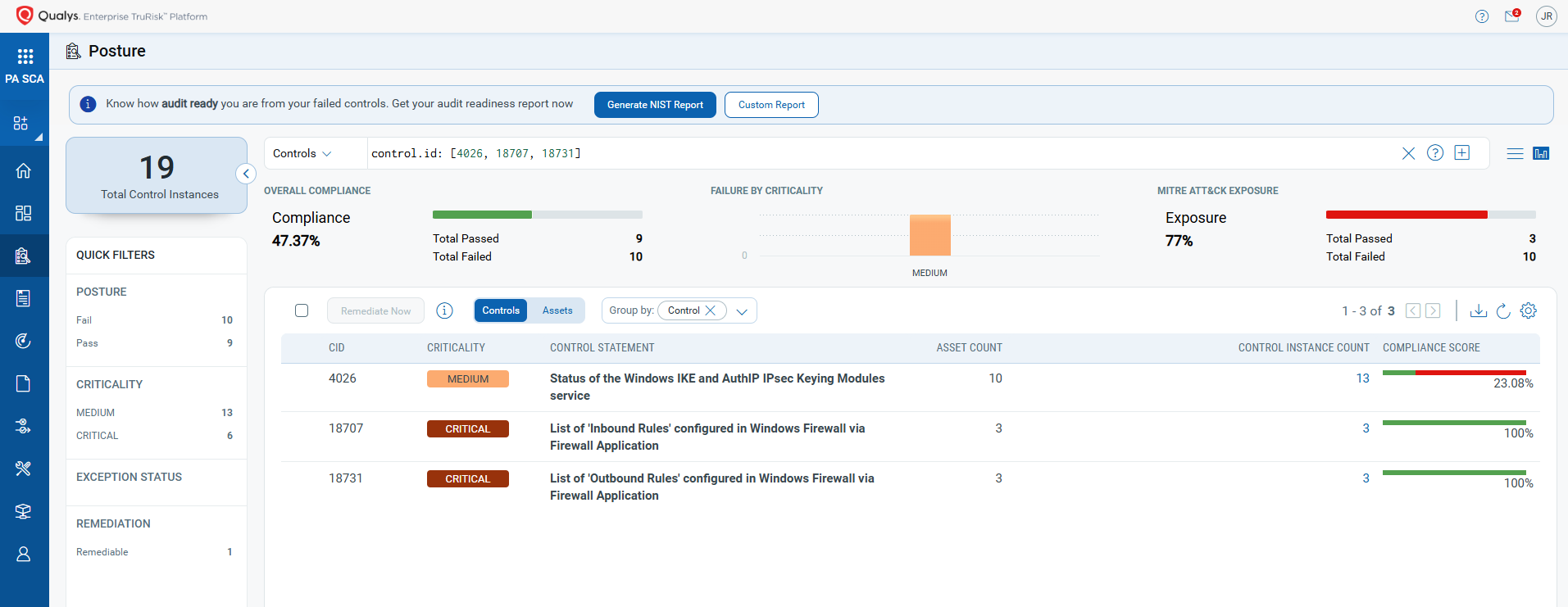The height and width of the screenshot is (607, 1568).
Task: Clear the search query with X icon
Action: (x=1408, y=153)
